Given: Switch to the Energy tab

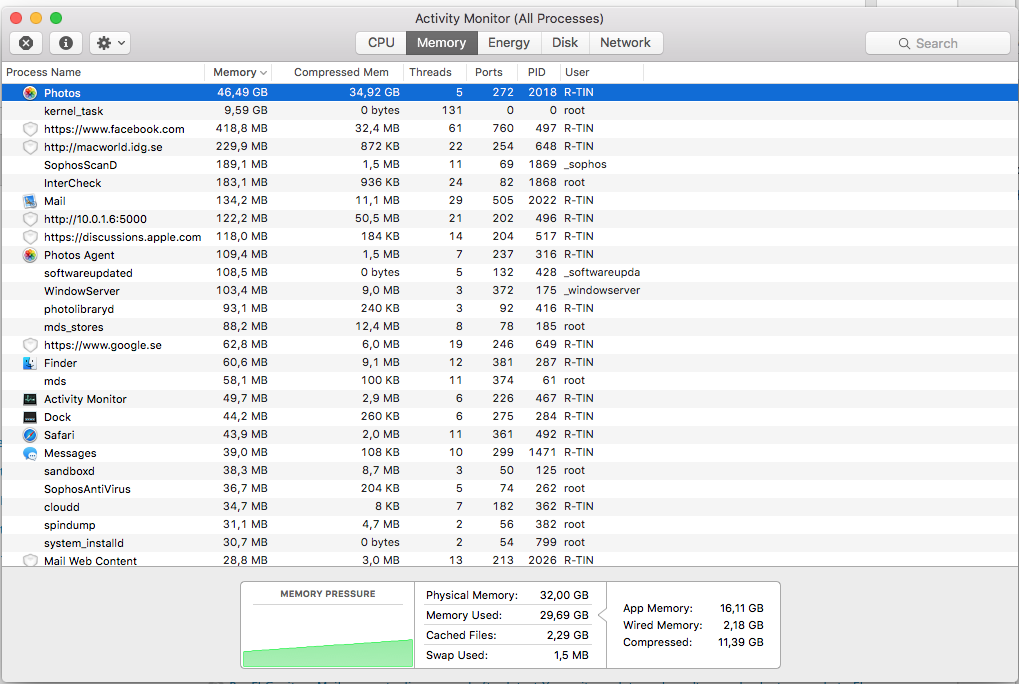Looking at the screenshot, I should tap(509, 43).
